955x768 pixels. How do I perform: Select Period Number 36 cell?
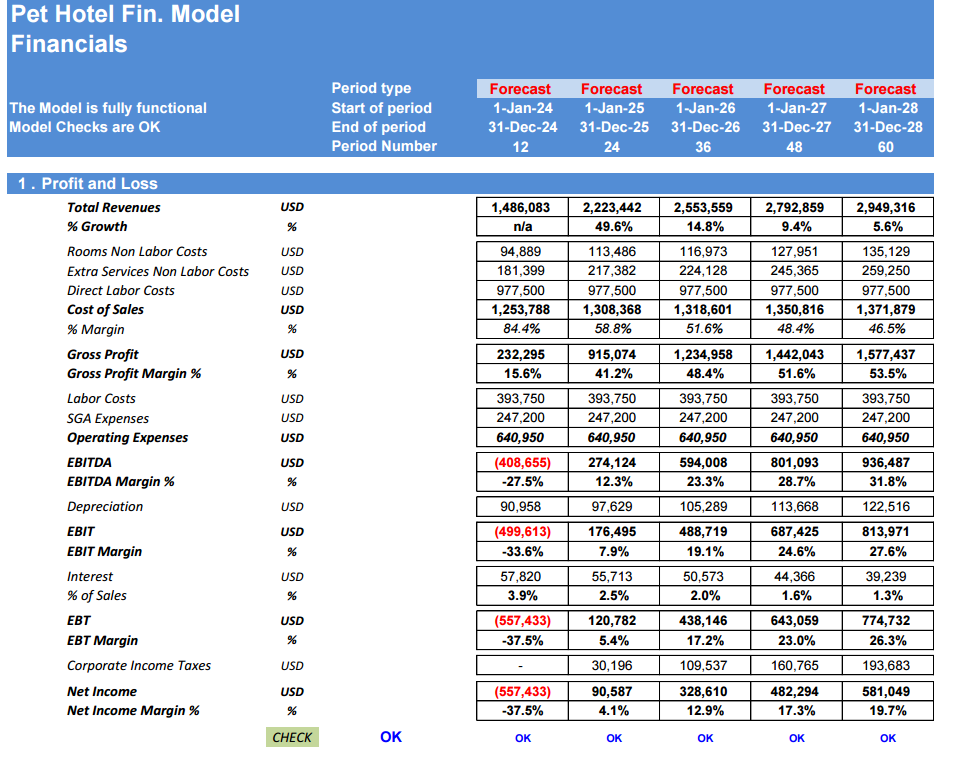(x=703, y=147)
